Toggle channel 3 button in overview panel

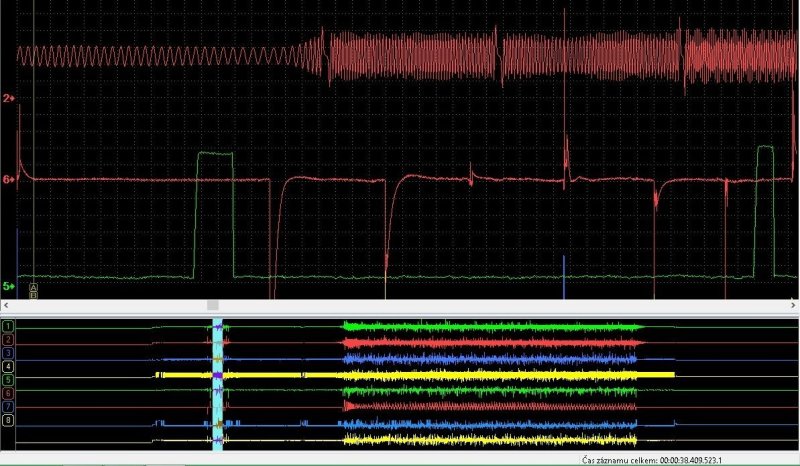(8, 353)
